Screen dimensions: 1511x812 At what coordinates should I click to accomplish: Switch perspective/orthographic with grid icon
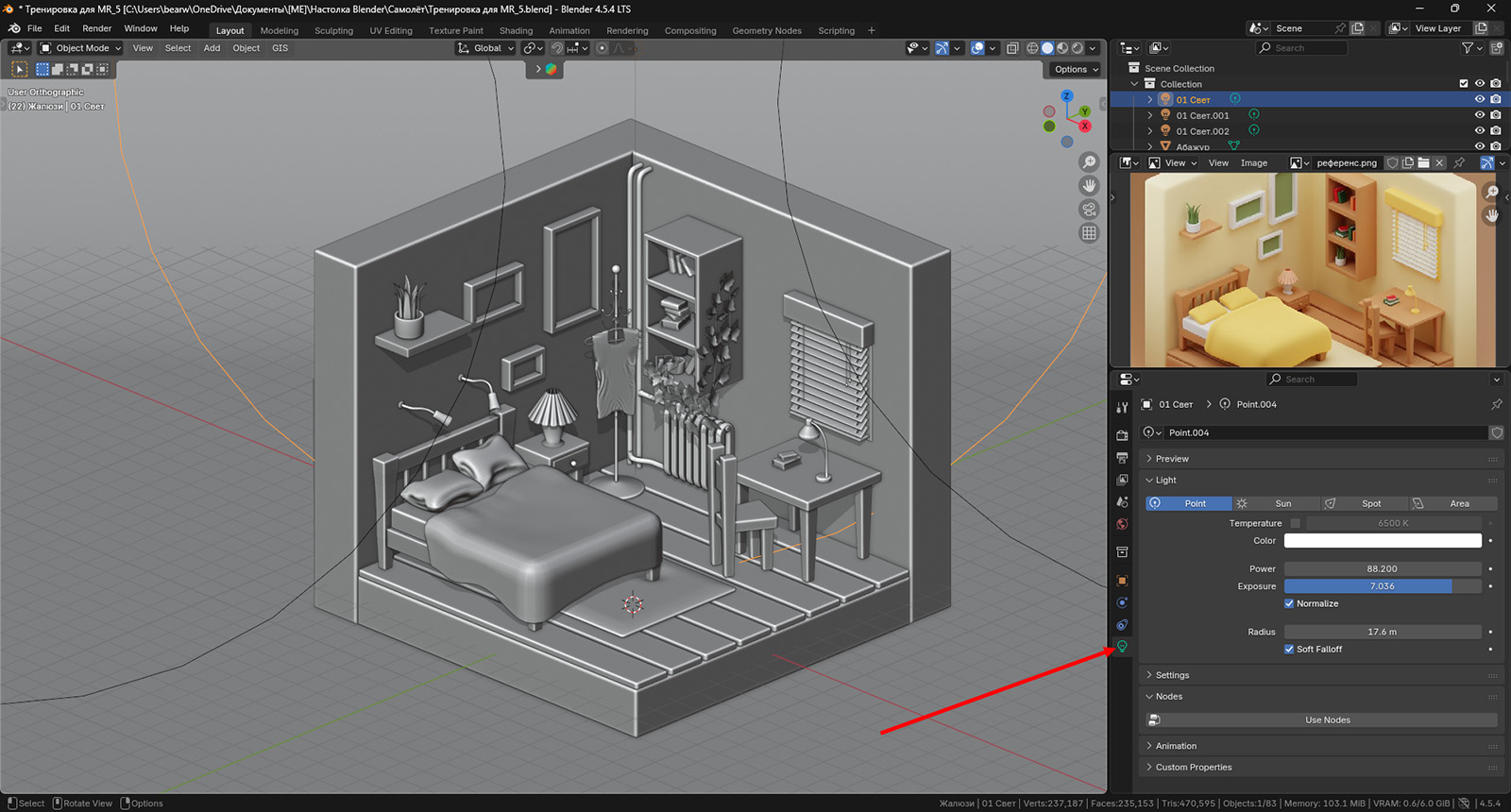tap(1089, 233)
